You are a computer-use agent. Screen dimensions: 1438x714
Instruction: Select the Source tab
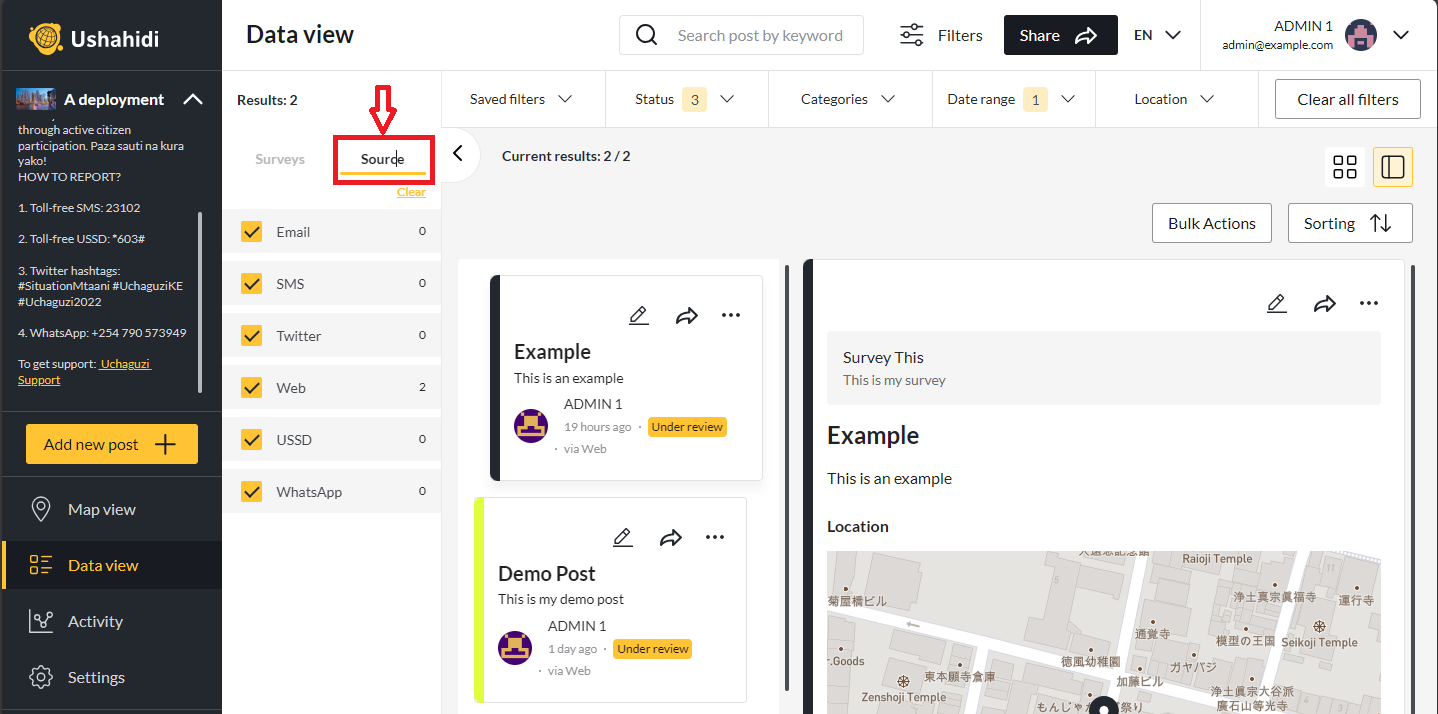pyautogui.click(x=383, y=158)
